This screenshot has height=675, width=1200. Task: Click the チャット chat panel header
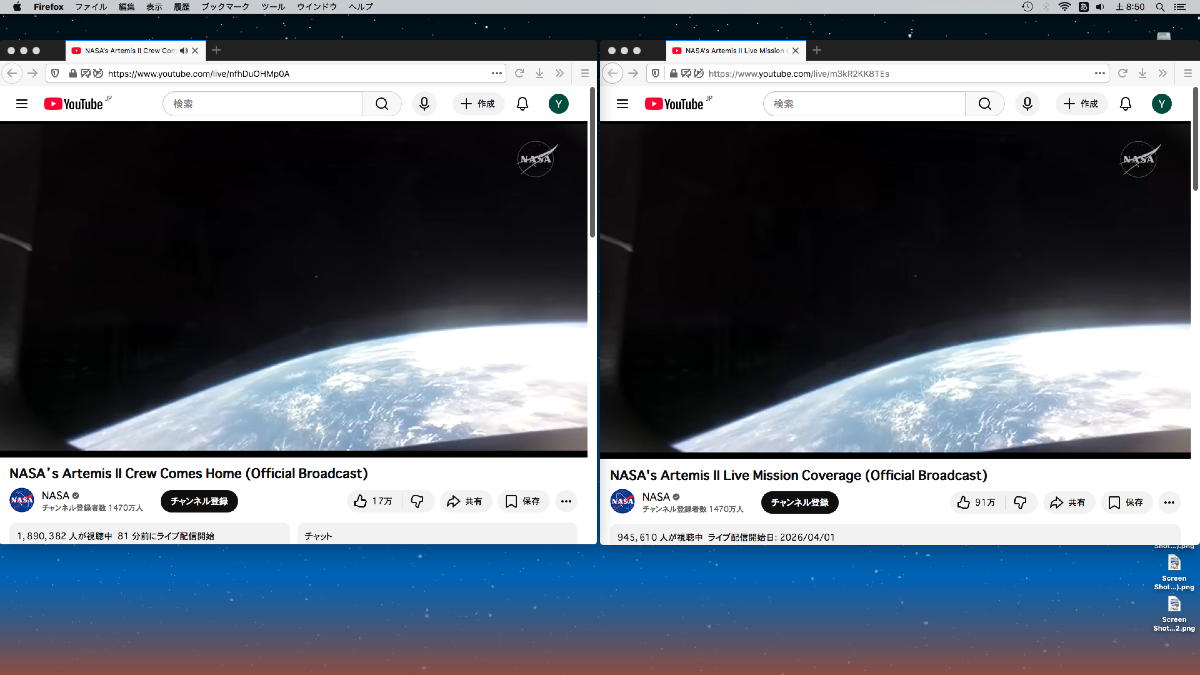point(437,534)
